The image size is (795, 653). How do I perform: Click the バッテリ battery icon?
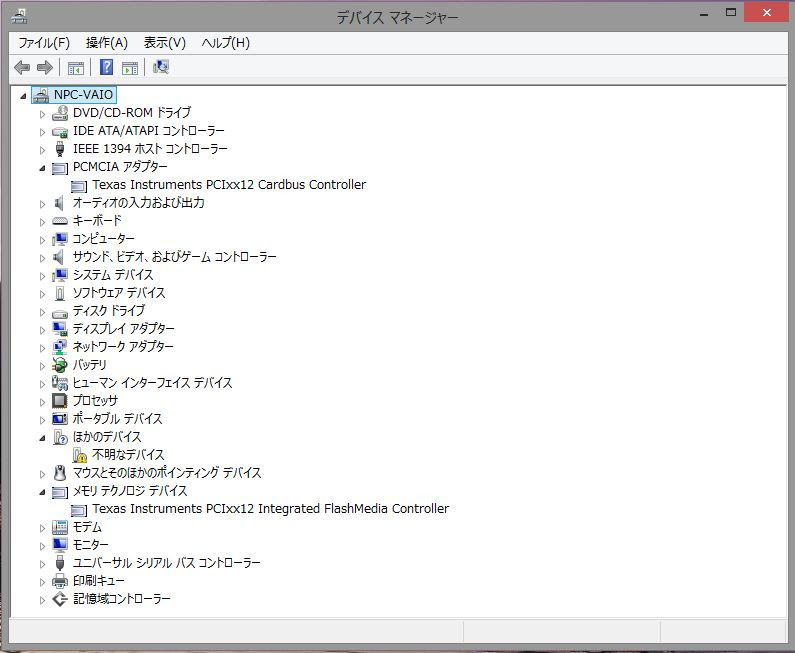coord(60,365)
